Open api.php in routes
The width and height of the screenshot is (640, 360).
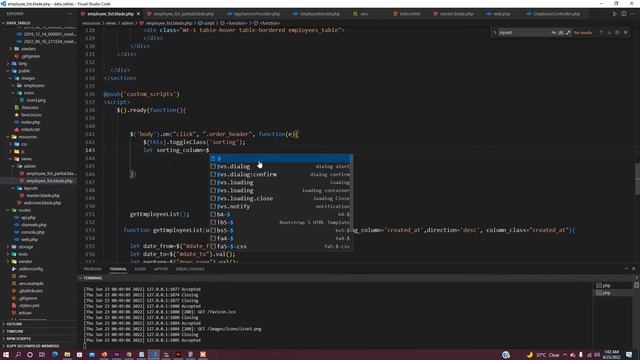(x=28, y=218)
